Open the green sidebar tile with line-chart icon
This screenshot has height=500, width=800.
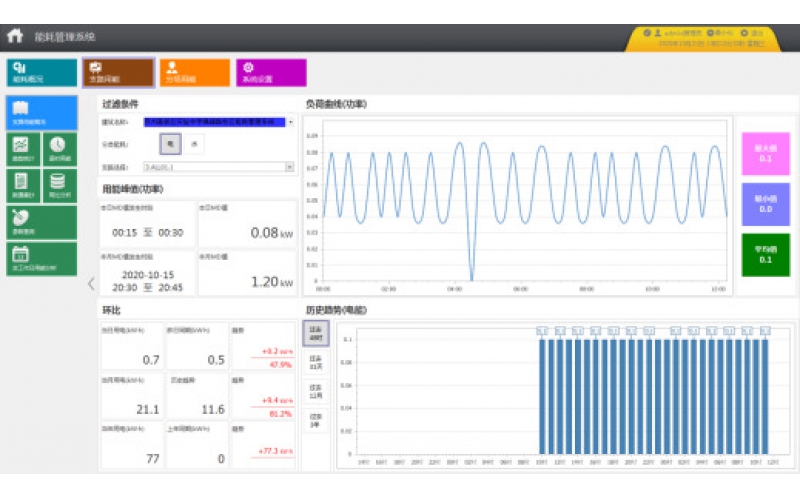coord(22,150)
